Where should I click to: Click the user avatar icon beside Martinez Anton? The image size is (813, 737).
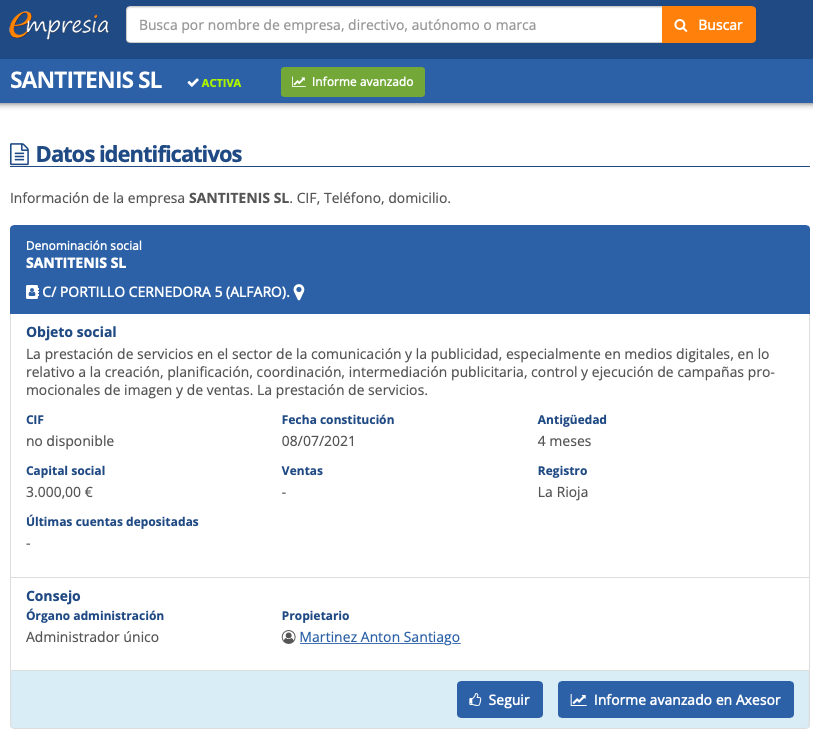[x=289, y=637]
